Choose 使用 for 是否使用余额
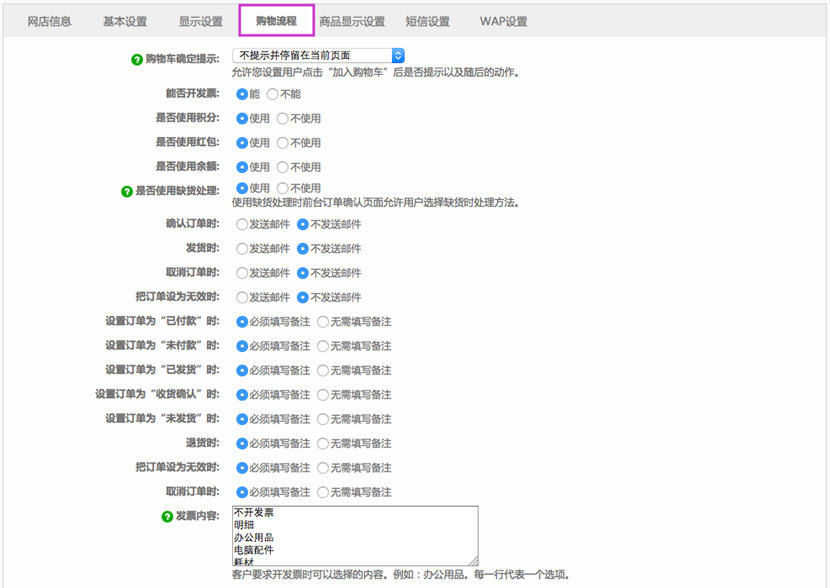Screen dimensions: 830x588 click(242, 167)
